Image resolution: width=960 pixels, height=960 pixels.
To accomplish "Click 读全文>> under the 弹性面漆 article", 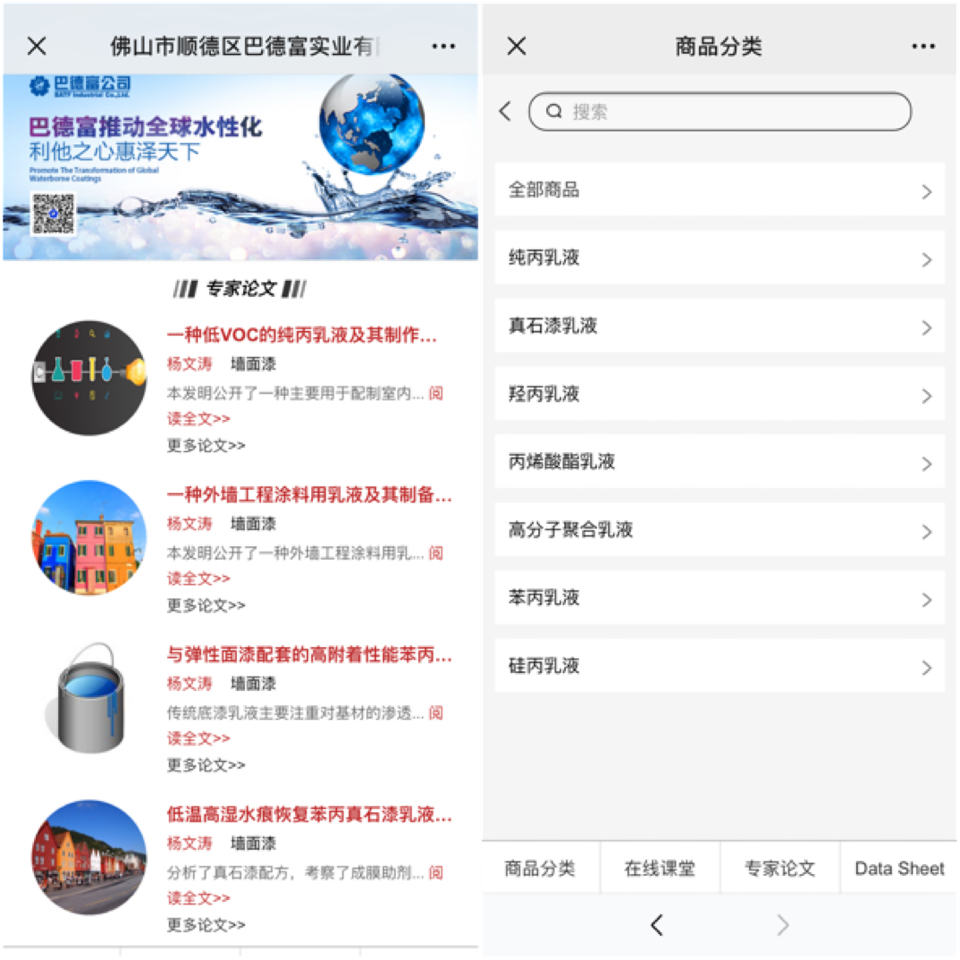I will pos(198,738).
